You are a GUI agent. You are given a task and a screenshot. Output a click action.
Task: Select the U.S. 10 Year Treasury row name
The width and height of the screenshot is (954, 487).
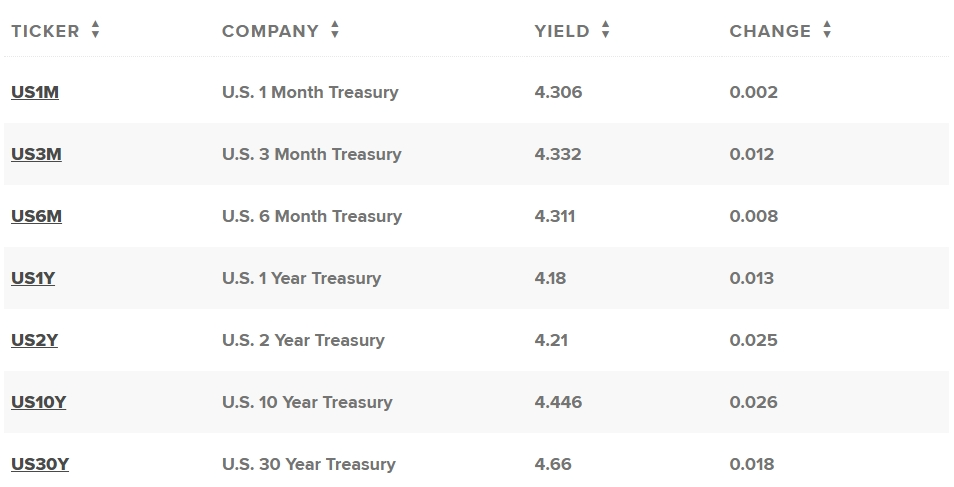(x=307, y=402)
